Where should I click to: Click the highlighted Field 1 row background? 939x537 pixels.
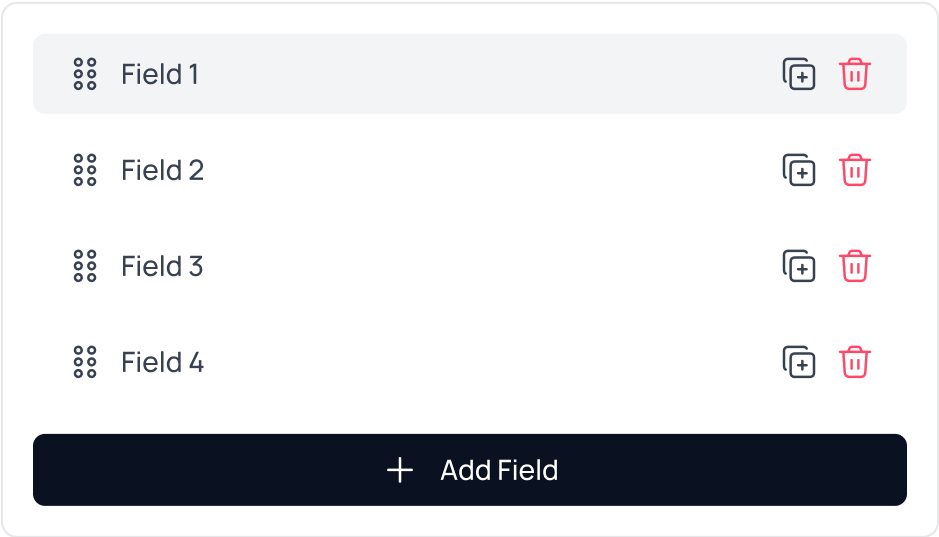tap(480, 74)
